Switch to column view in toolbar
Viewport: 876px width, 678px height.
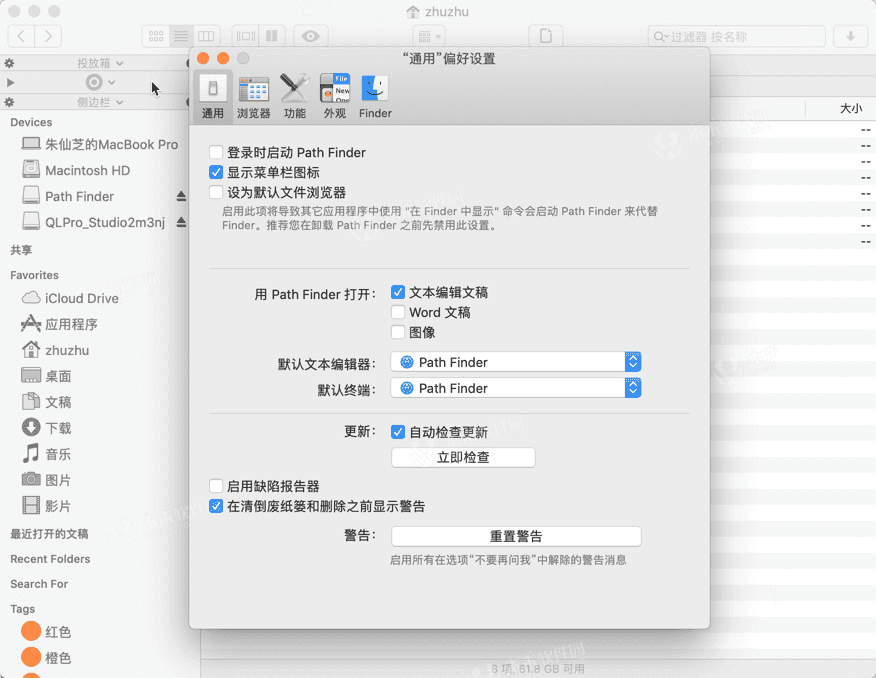click(206, 37)
